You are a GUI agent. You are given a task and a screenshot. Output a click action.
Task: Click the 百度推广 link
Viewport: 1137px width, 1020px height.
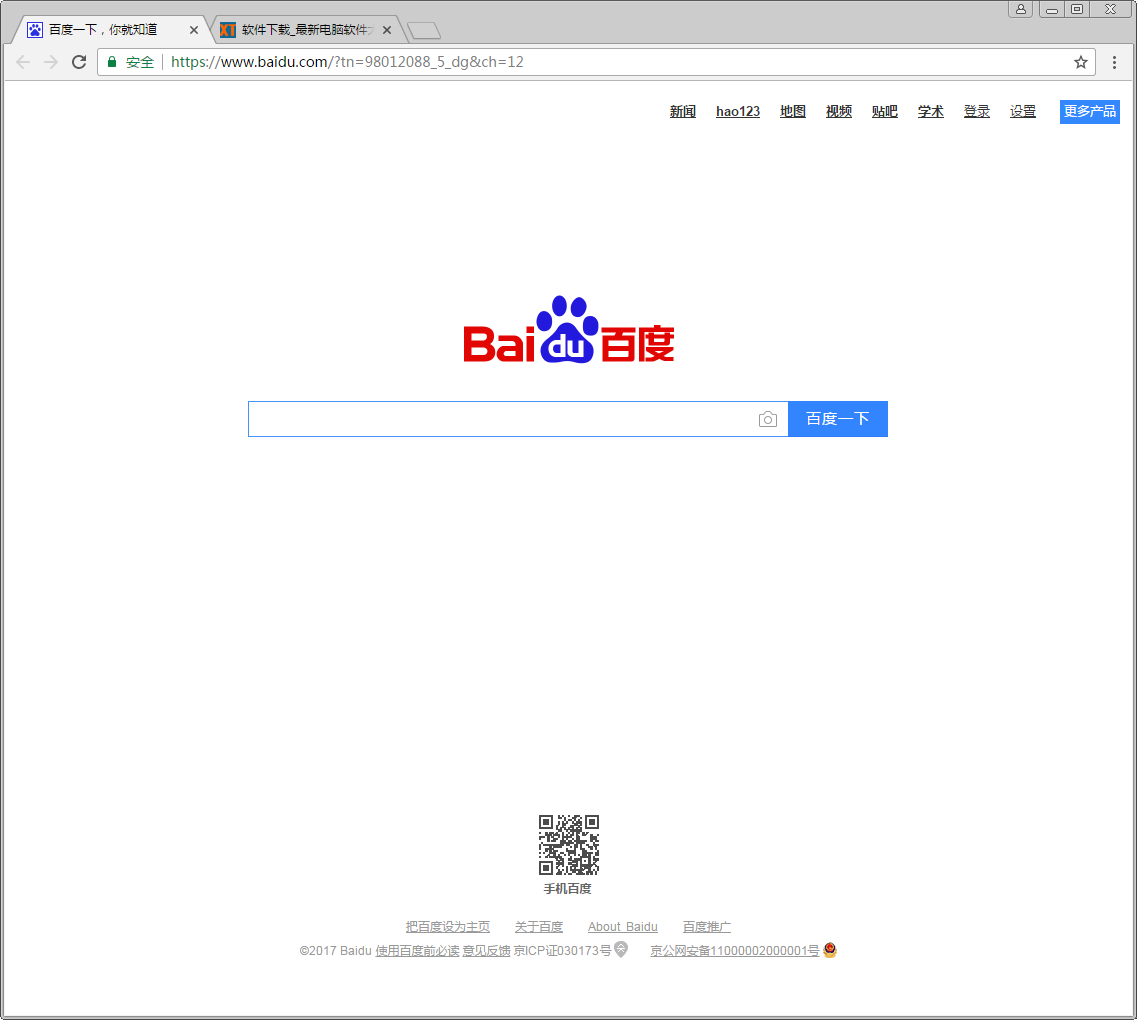(707, 926)
